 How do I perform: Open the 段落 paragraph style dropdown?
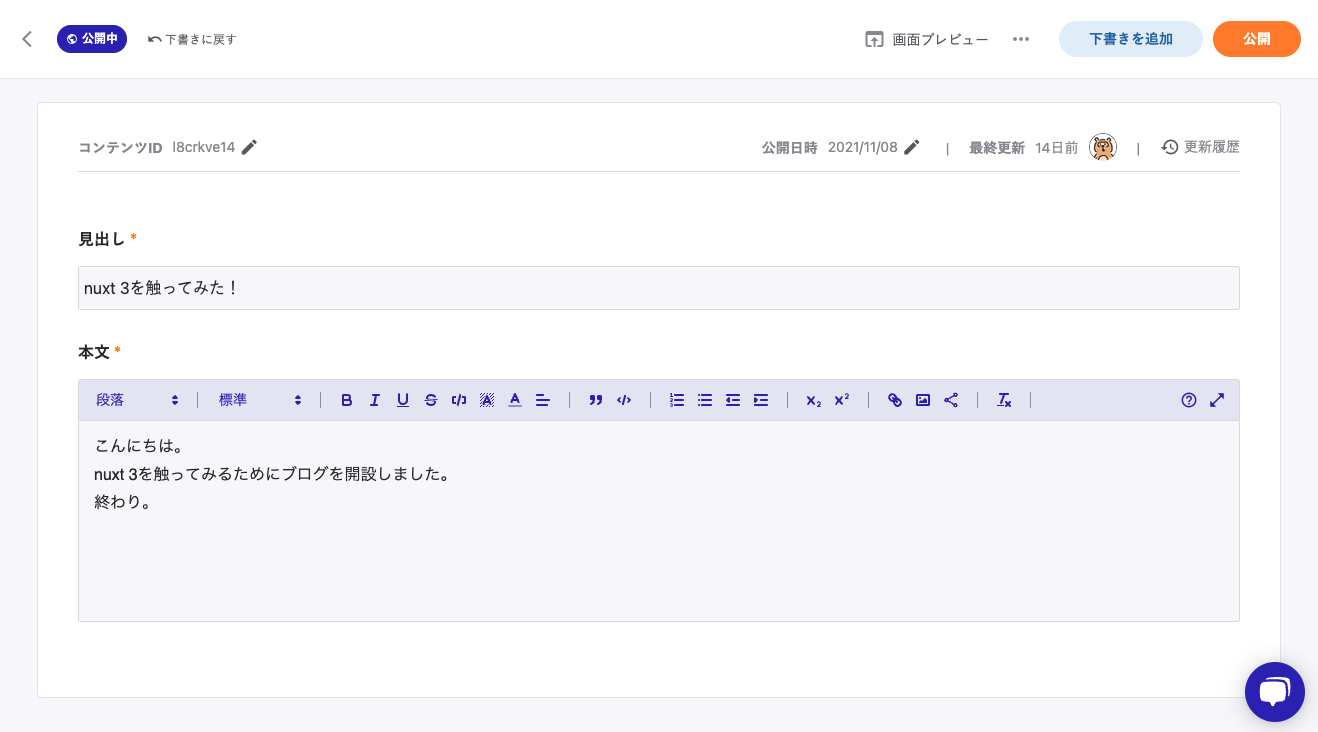[137, 400]
